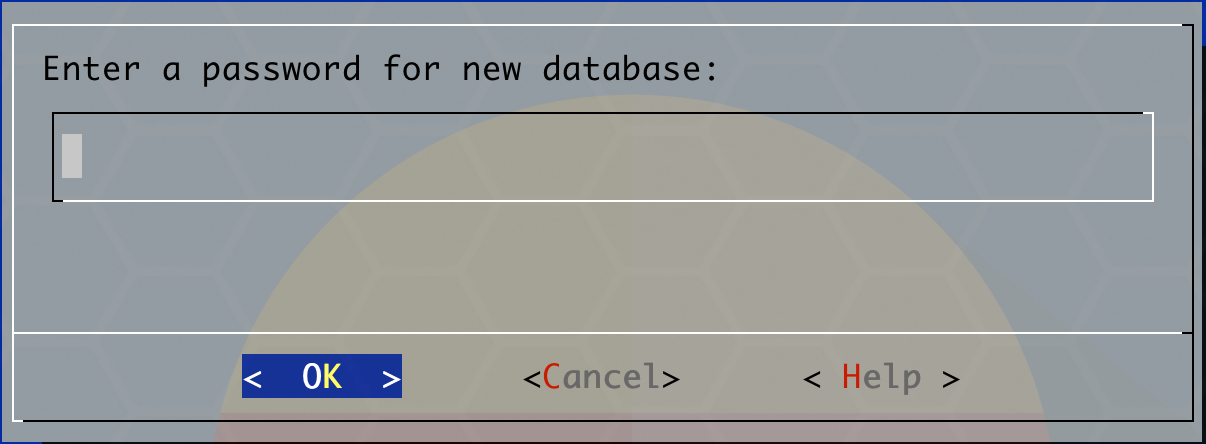This screenshot has height=444, width=1206.
Task: Click the 'Enter a password' prompt text
Action: (x=381, y=70)
